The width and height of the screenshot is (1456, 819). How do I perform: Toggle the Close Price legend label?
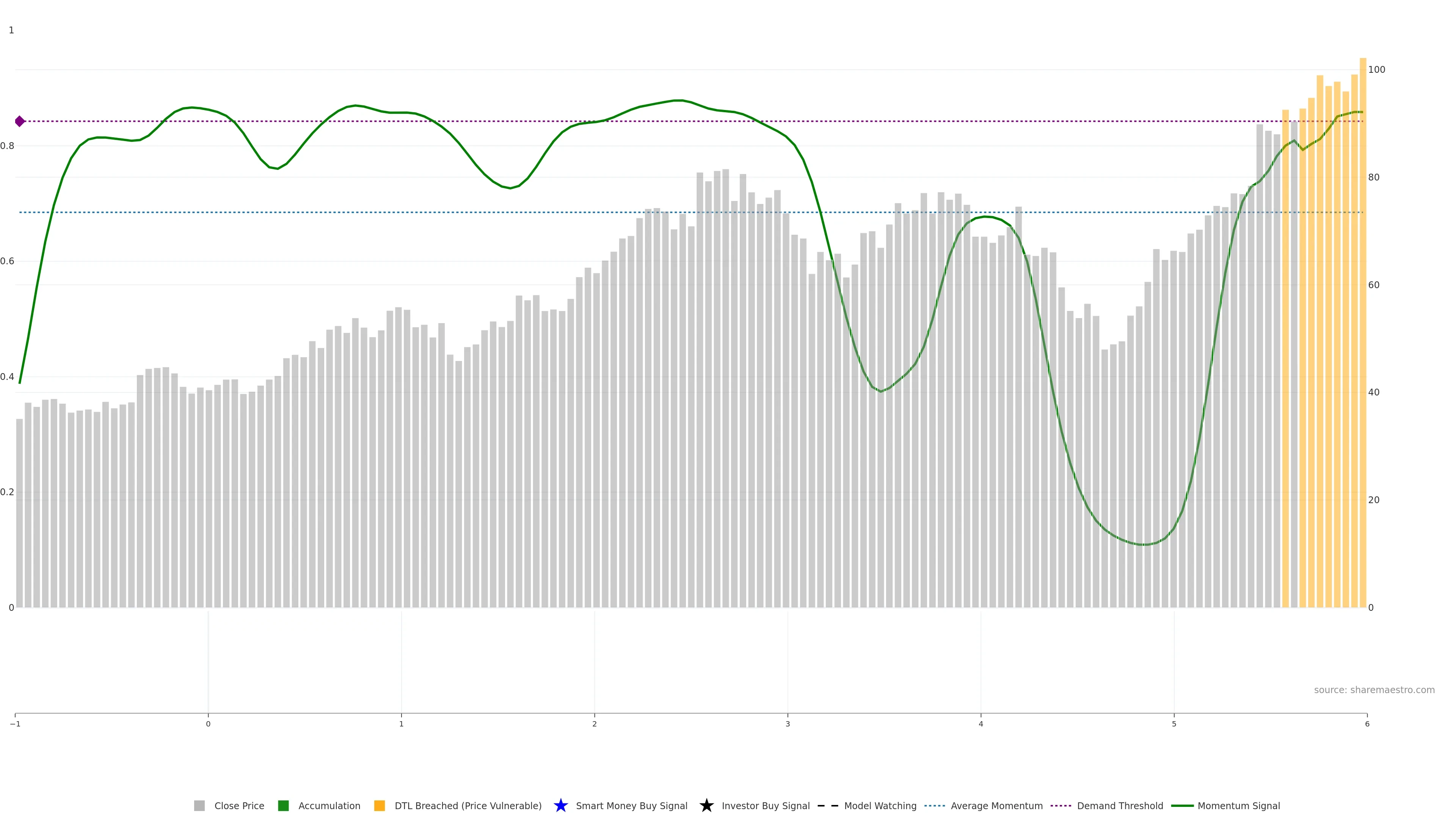239,805
